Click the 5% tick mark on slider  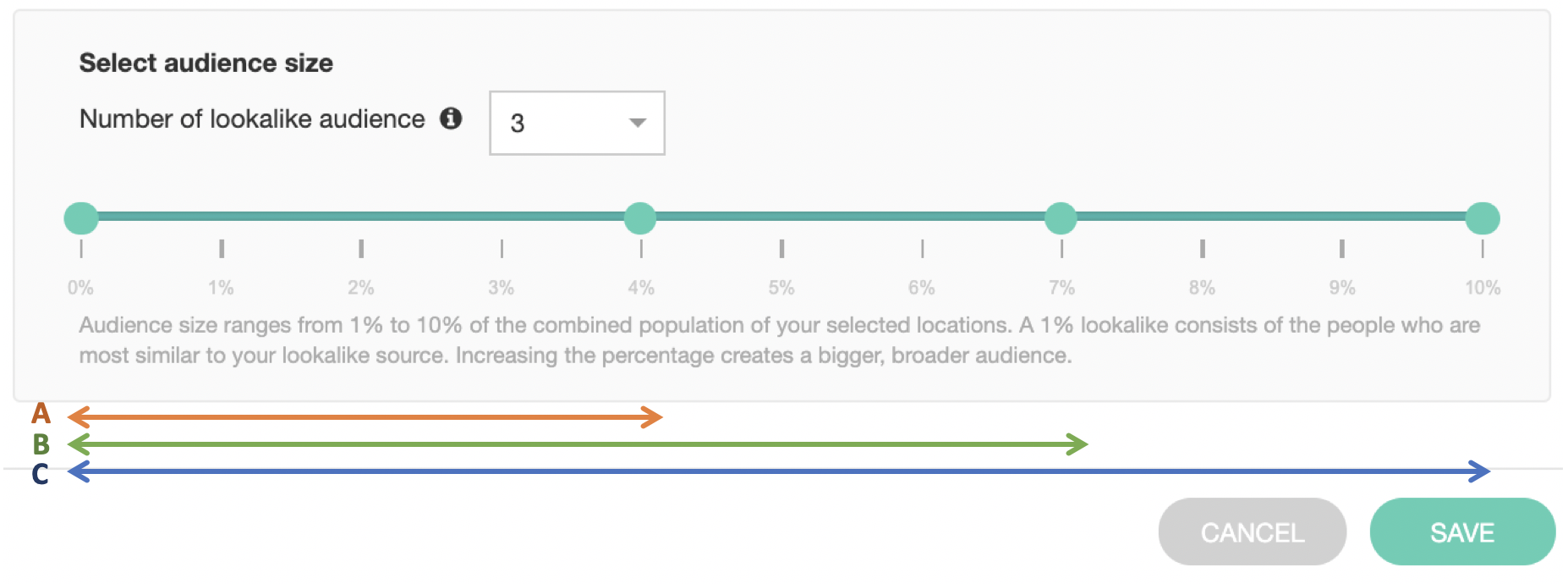[781, 249]
